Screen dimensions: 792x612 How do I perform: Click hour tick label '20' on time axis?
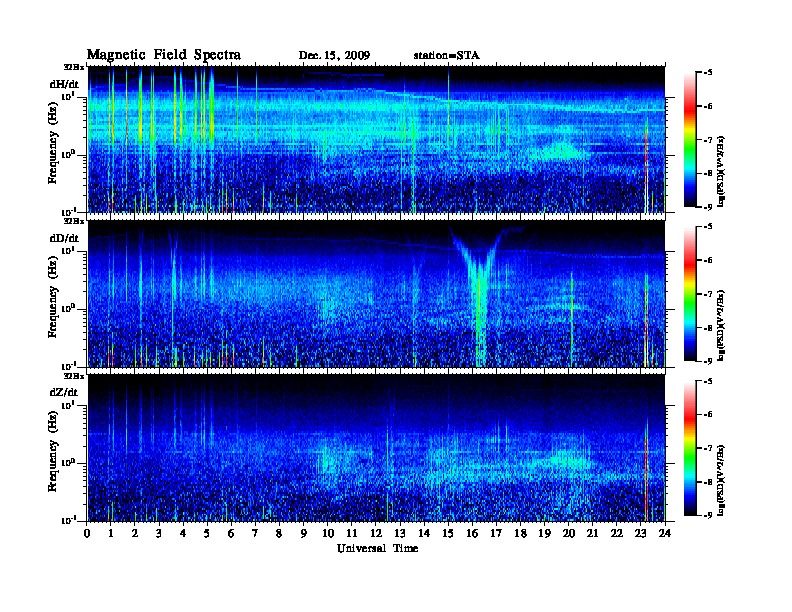pos(569,533)
